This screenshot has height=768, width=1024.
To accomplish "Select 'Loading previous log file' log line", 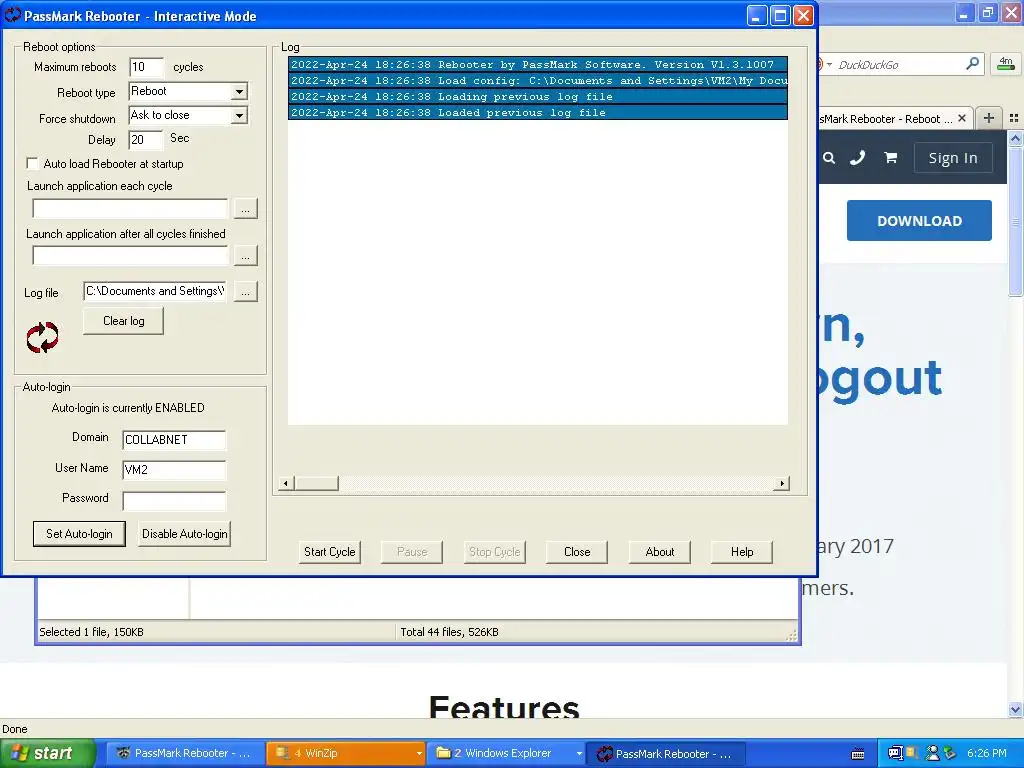I will click(x=537, y=96).
